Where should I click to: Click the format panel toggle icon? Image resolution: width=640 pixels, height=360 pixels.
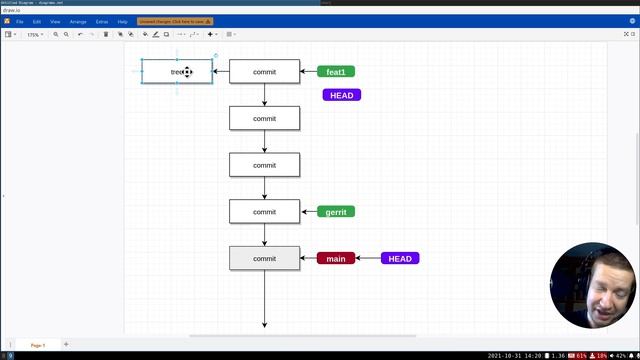pos(633,34)
